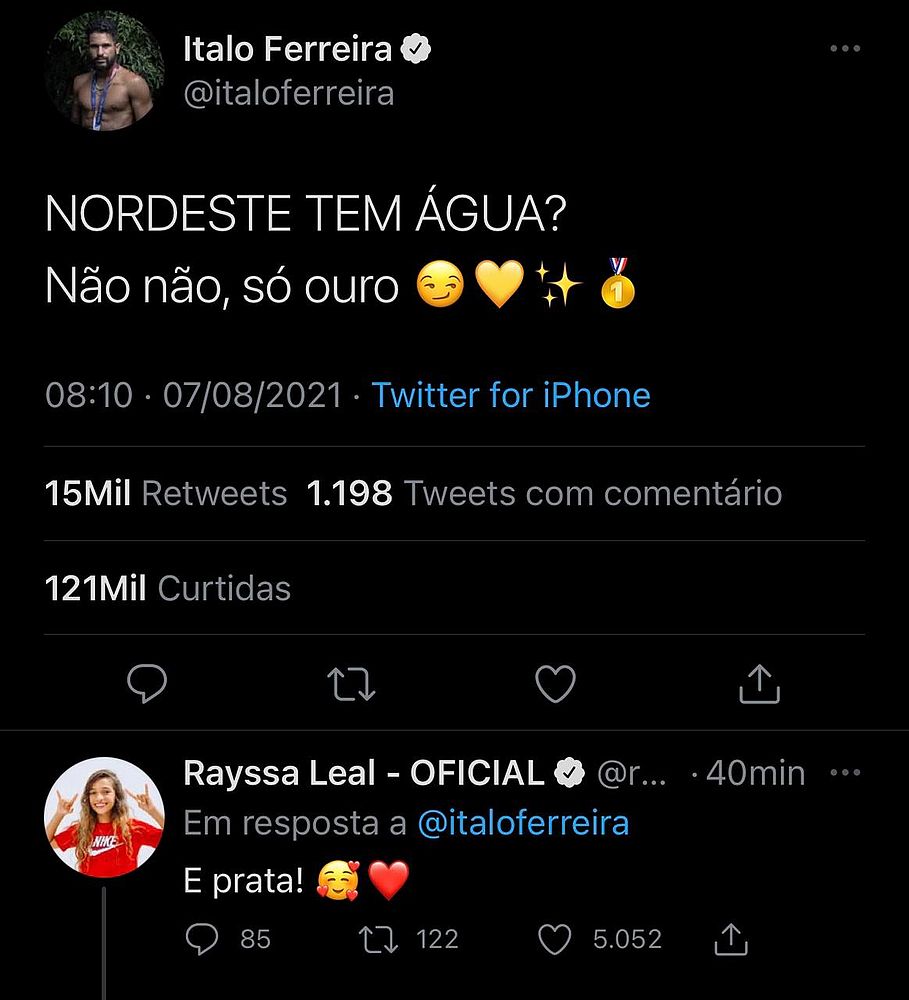
Task: Like Rayssa Leal's reply
Action: click(x=555, y=939)
